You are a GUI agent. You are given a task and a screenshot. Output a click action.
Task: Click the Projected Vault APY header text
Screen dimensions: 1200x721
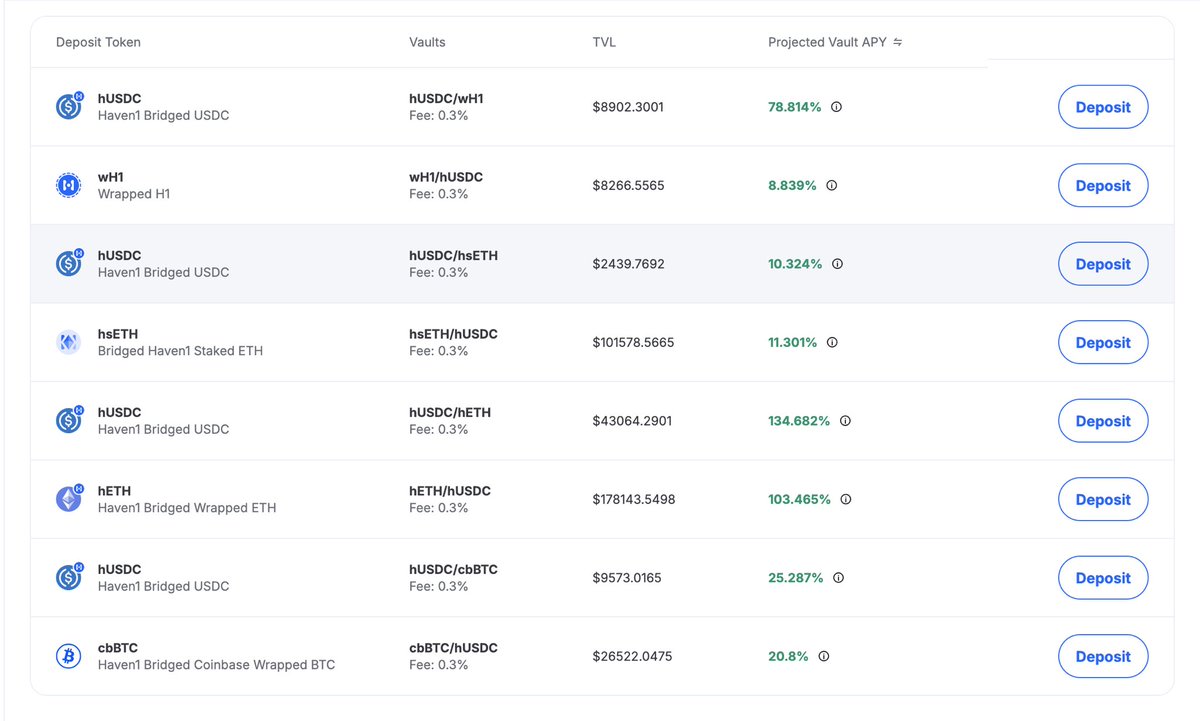pyautogui.click(x=827, y=42)
